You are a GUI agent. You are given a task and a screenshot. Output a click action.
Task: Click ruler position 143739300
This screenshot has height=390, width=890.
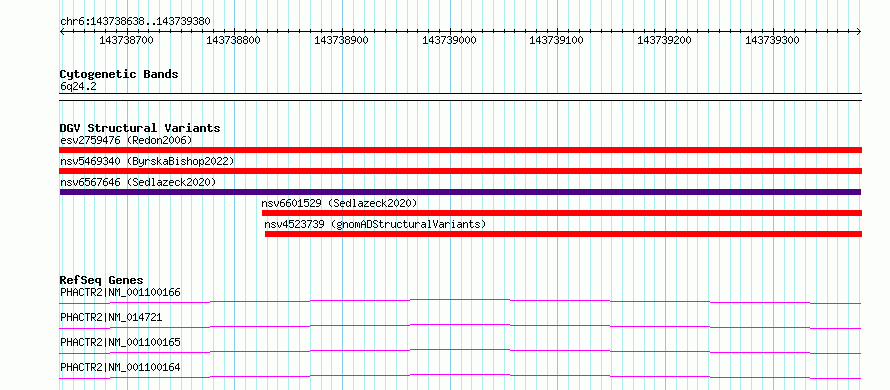pyautogui.click(x=773, y=40)
